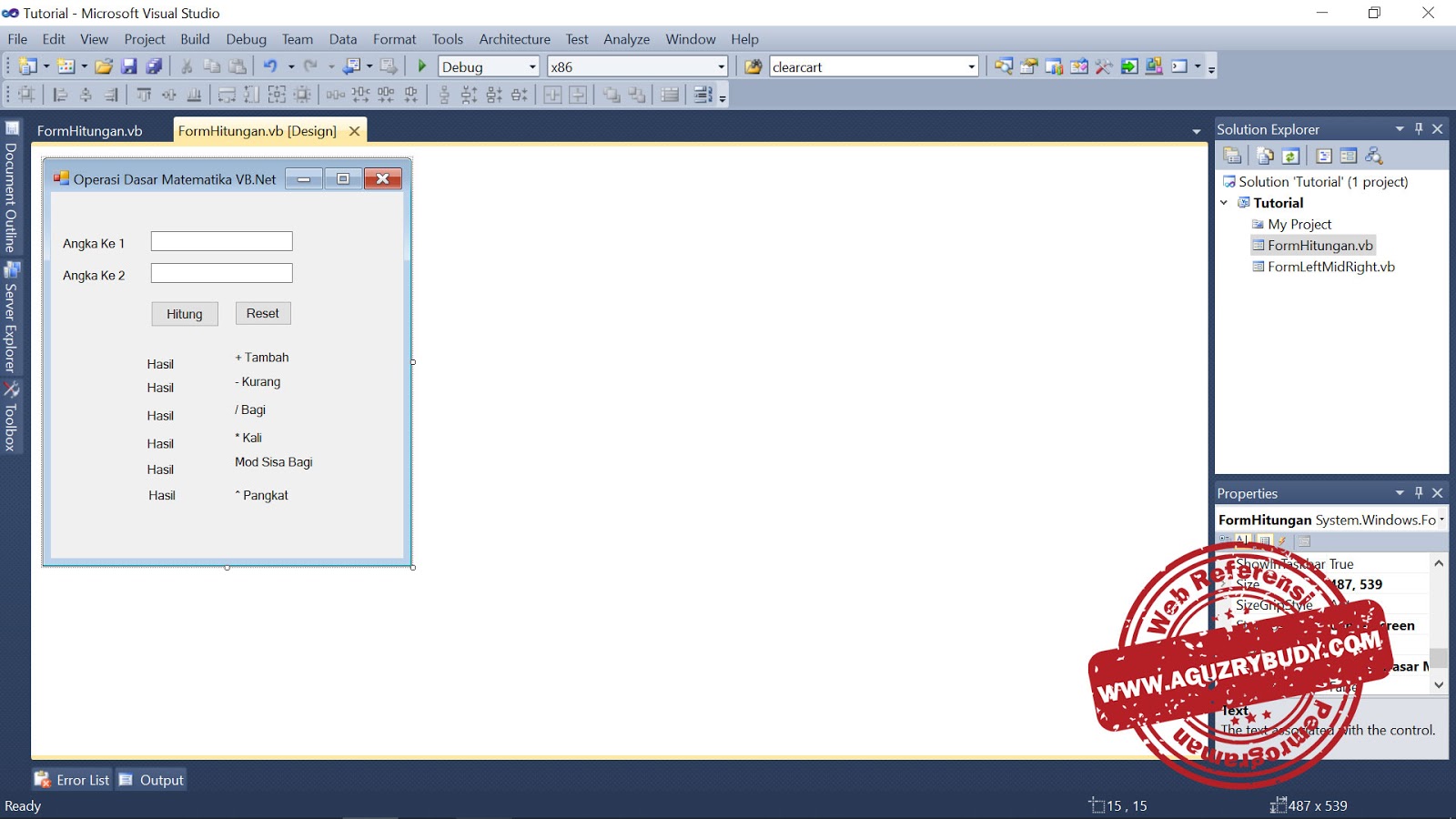The height and width of the screenshot is (819, 1456).
Task: Open the Server Explorer side tab
Action: coord(11,318)
